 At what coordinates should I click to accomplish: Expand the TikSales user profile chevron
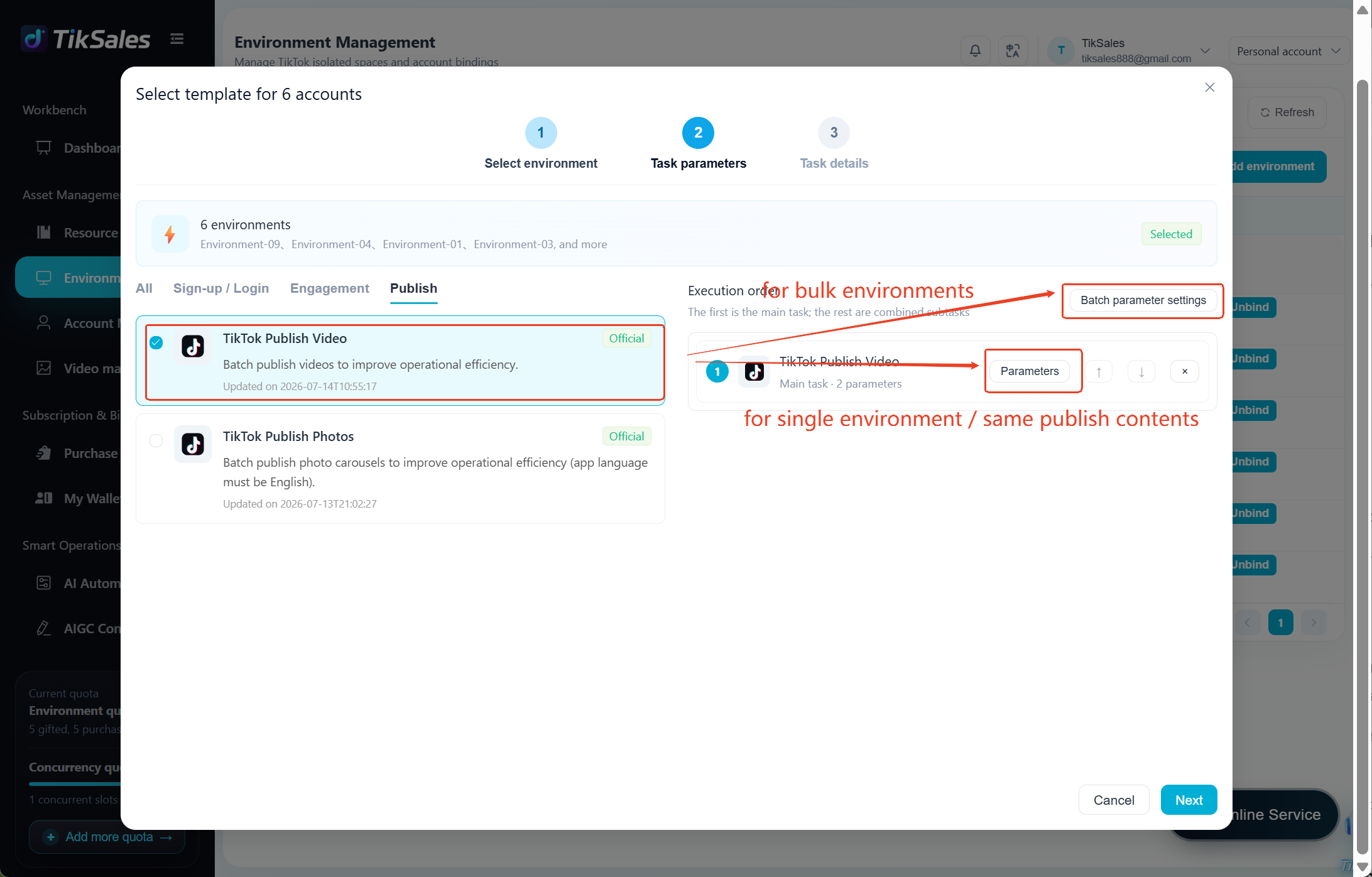(1205, 51)
